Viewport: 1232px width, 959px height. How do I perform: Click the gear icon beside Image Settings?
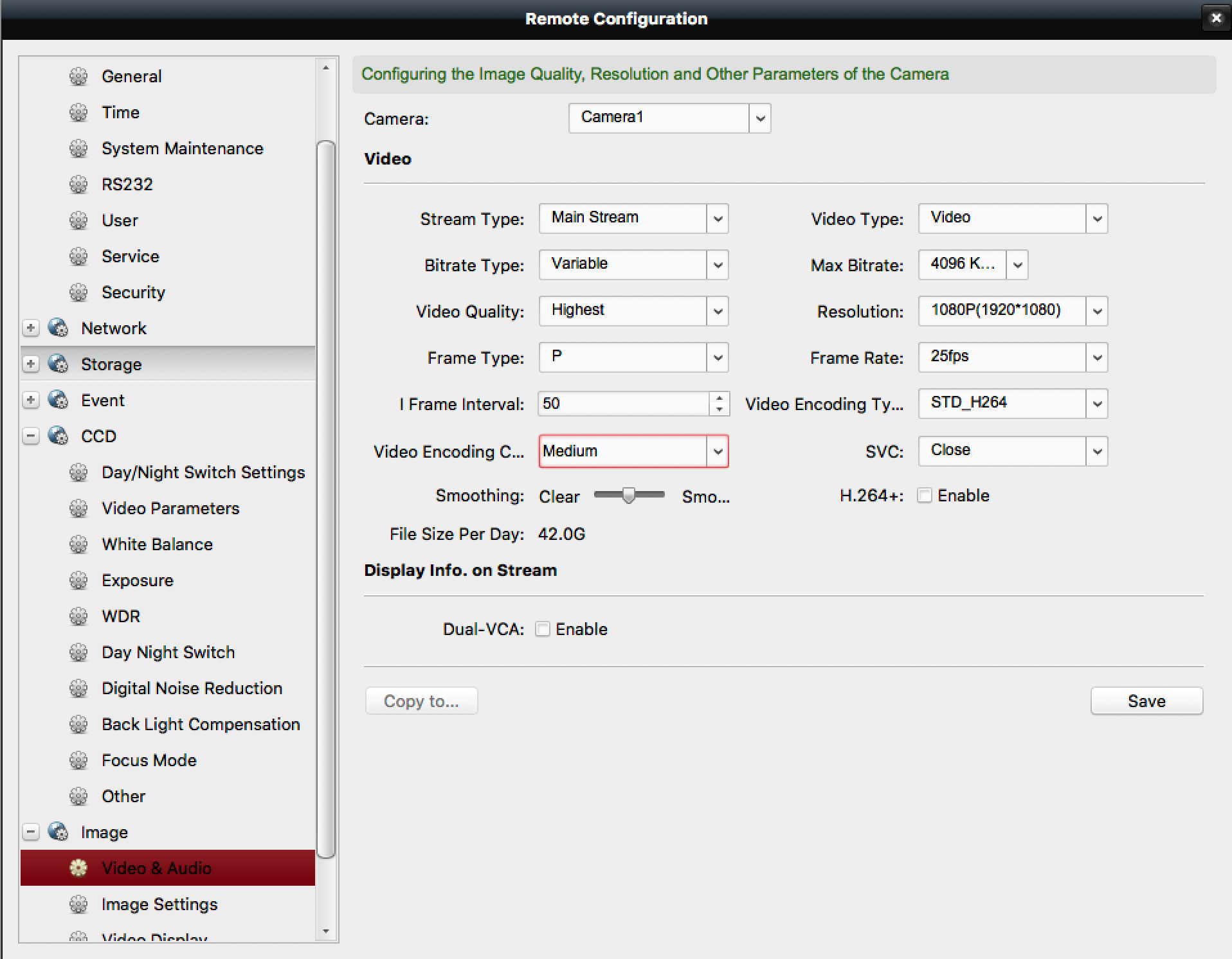(78, 904)
